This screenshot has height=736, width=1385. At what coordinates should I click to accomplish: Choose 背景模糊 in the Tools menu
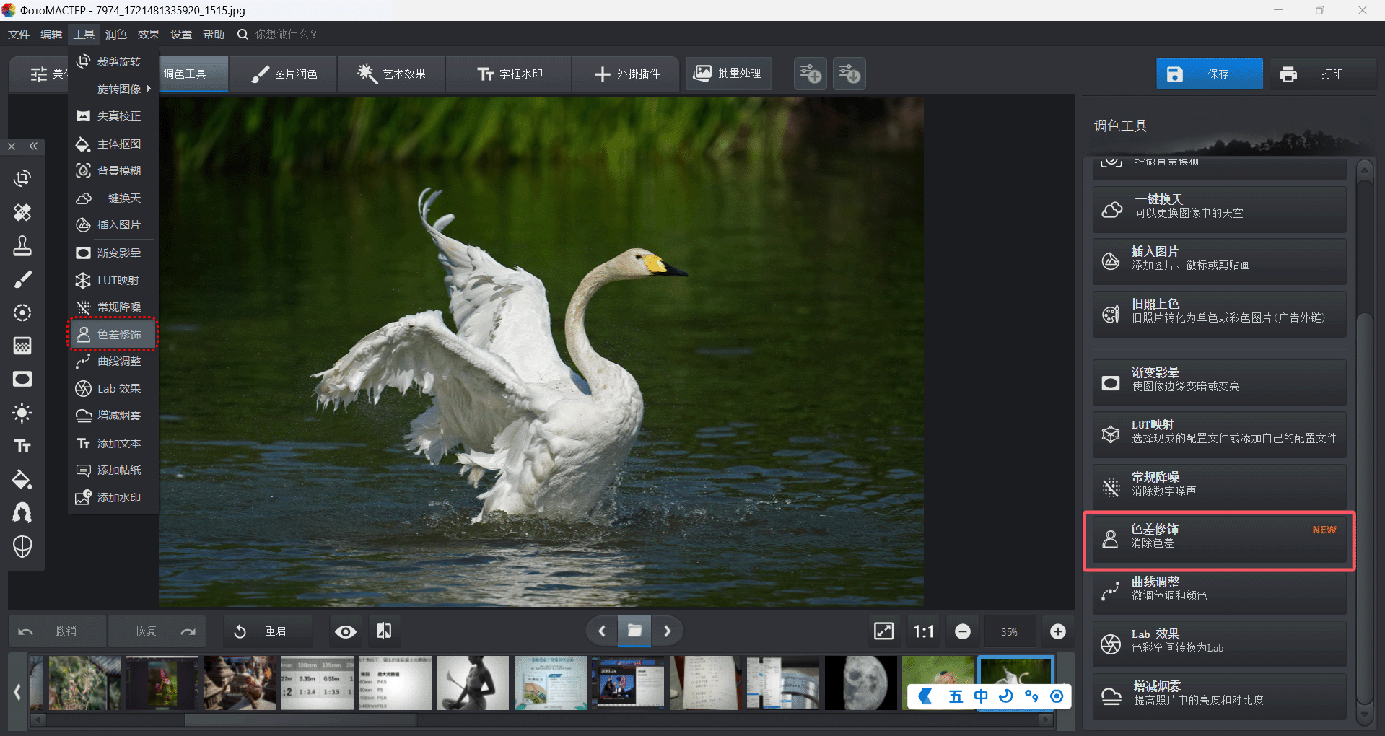coord(113,171)
